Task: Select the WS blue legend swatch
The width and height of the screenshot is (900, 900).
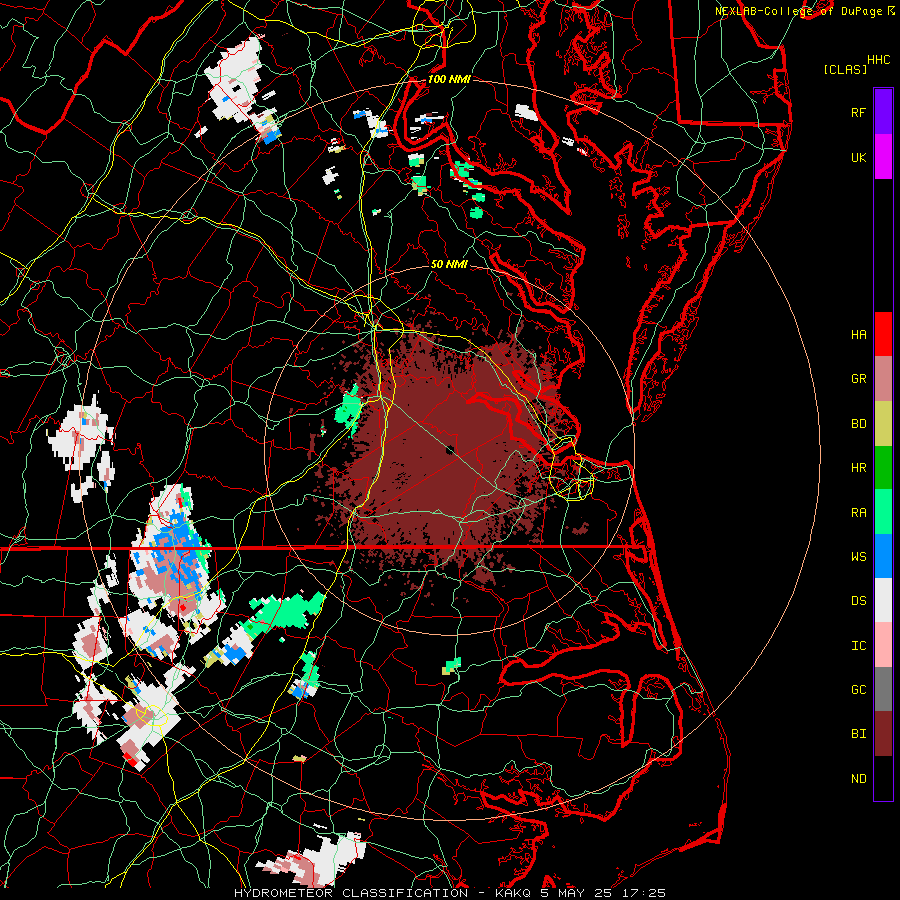Action: (x=883, y=556)
